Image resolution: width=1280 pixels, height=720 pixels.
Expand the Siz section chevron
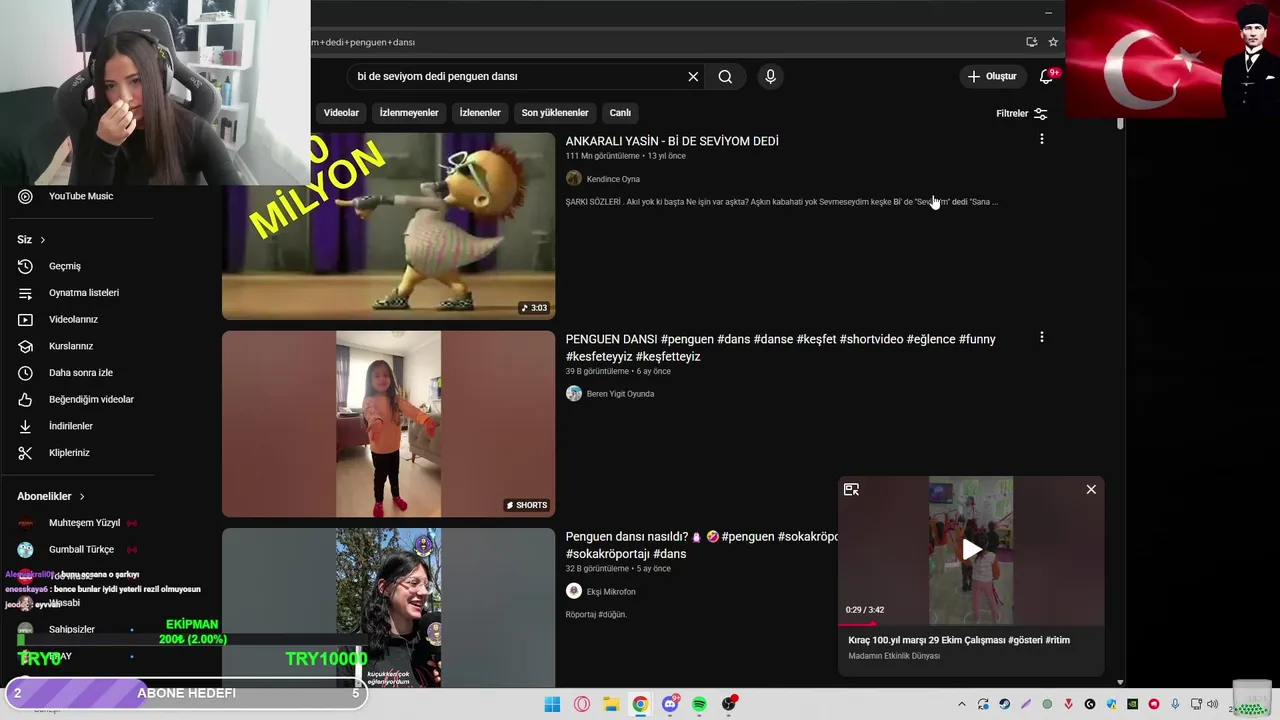point(42,240)
